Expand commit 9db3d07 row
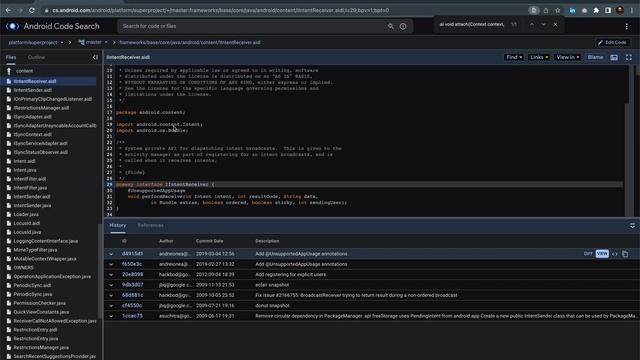 pos(111,285)
